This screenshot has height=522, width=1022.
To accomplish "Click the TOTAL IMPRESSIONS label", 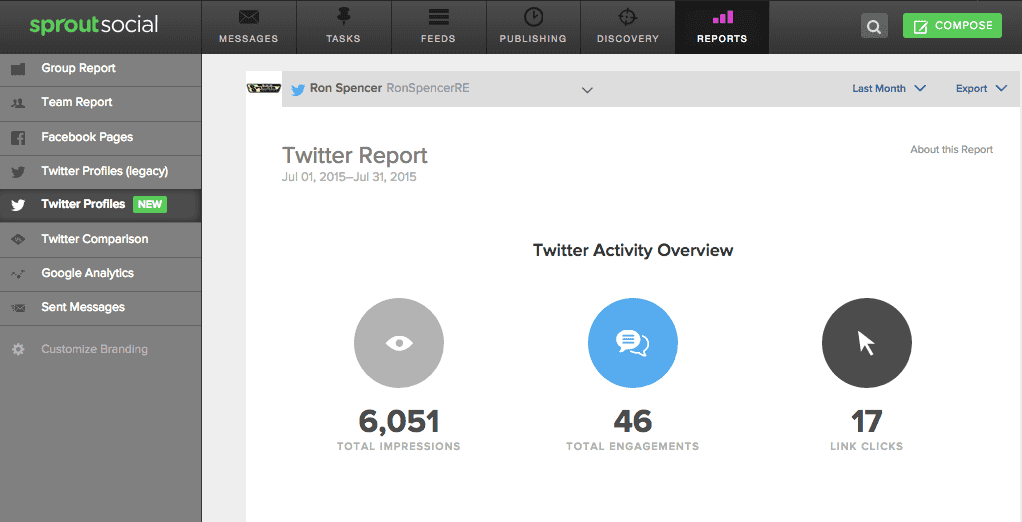I will click(399, 446).
